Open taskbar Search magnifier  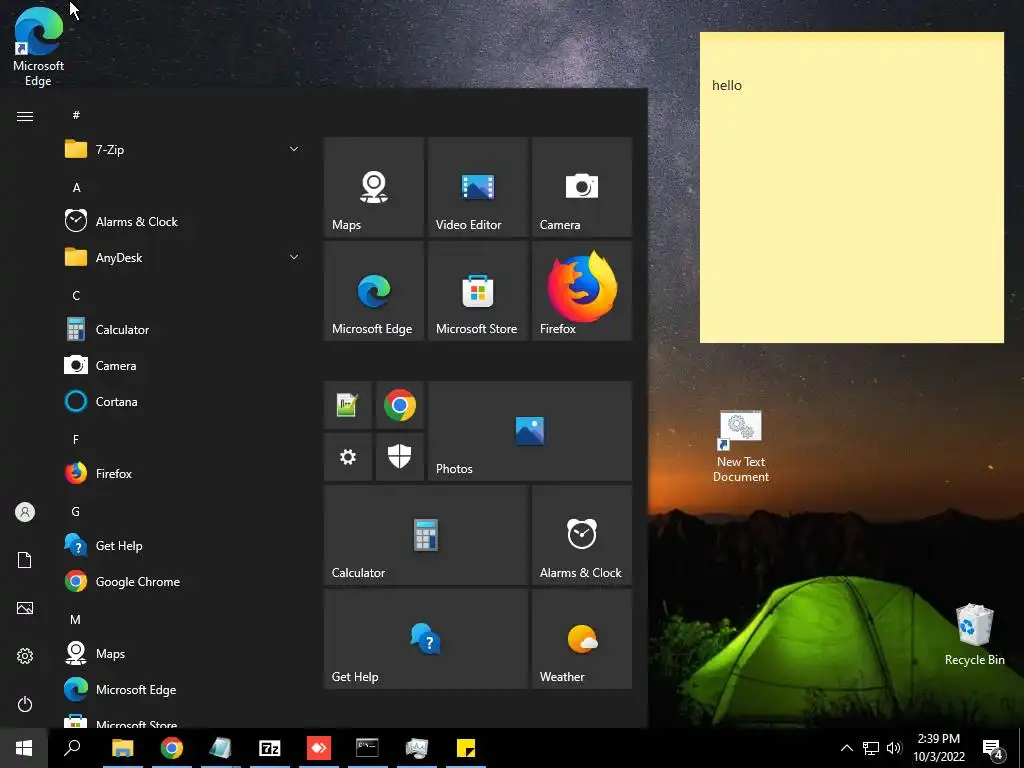pos(72,748)
